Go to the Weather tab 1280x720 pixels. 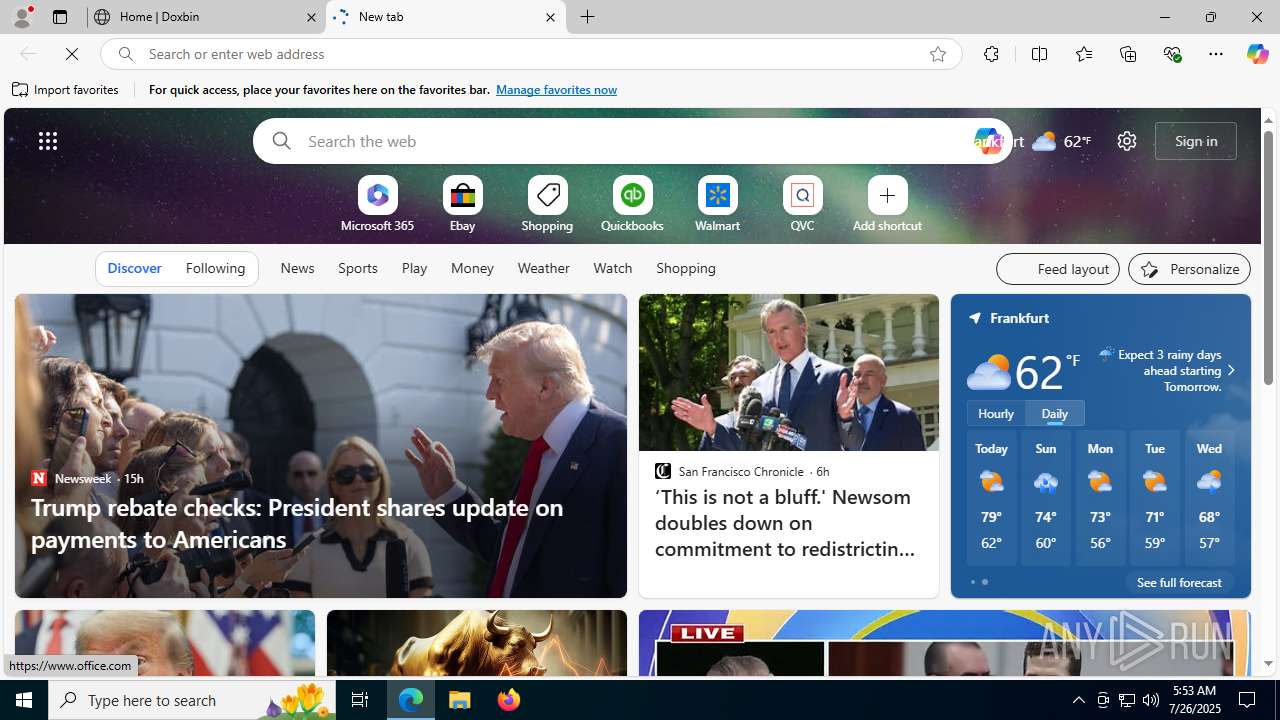543,268
